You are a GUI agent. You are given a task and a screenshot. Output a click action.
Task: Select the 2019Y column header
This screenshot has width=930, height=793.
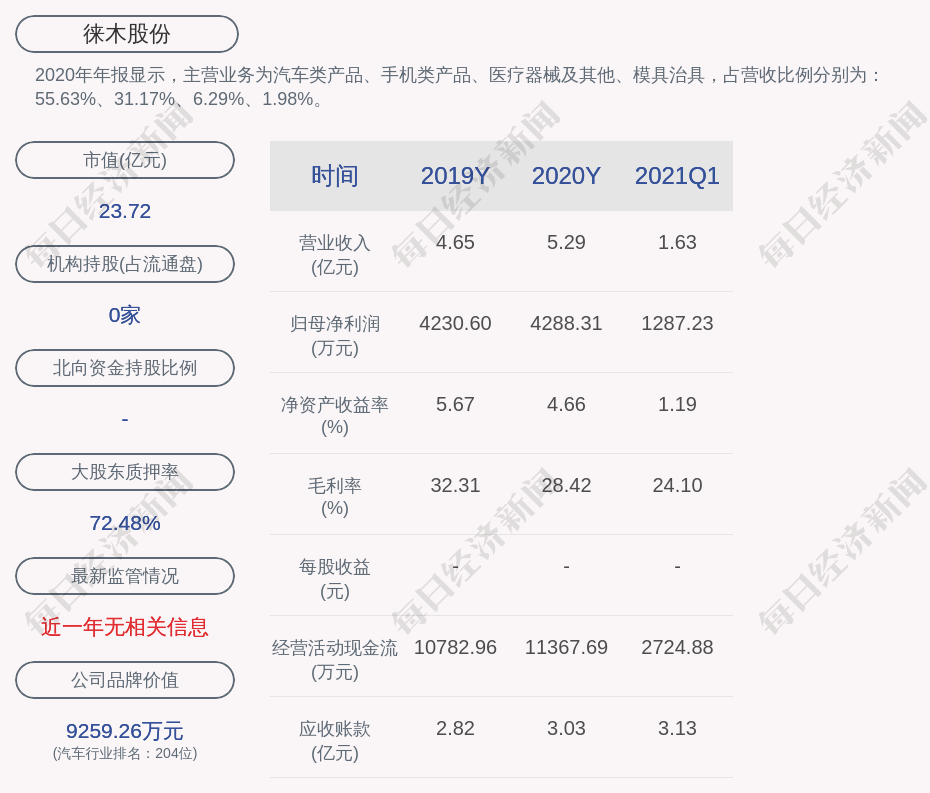coord(455,176)
